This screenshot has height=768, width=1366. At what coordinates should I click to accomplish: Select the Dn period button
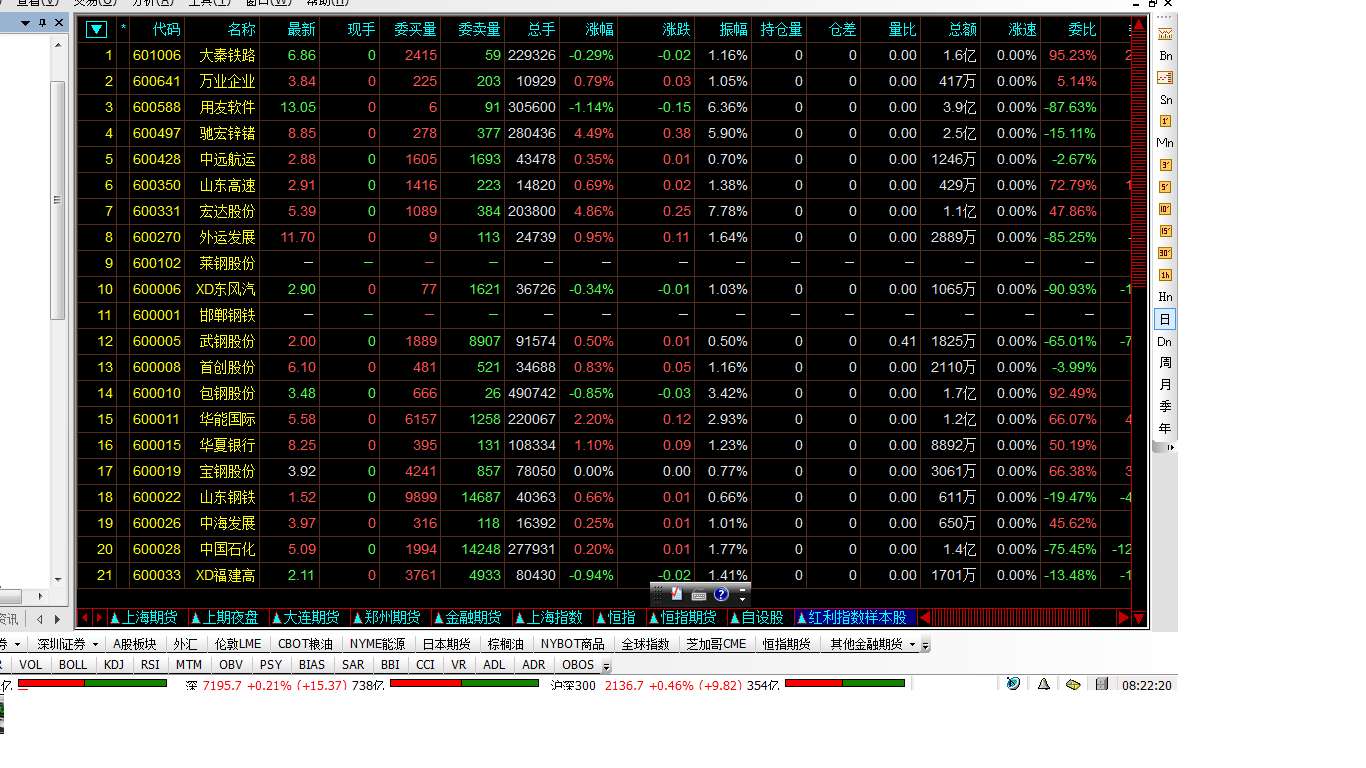1165,341
